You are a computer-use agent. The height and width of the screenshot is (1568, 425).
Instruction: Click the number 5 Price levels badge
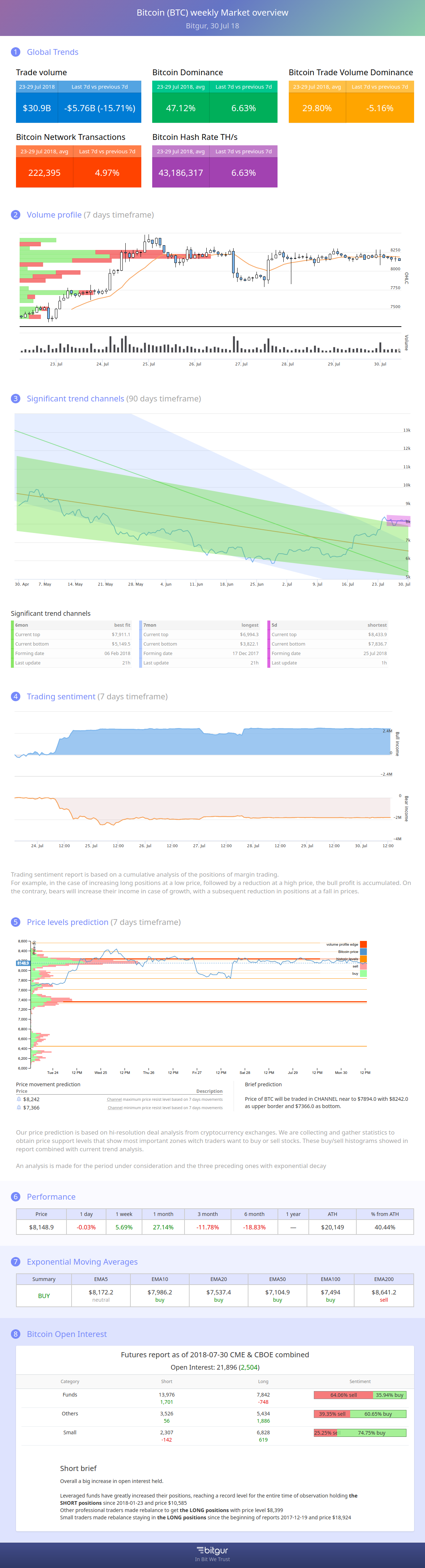(x=16, y=922)
